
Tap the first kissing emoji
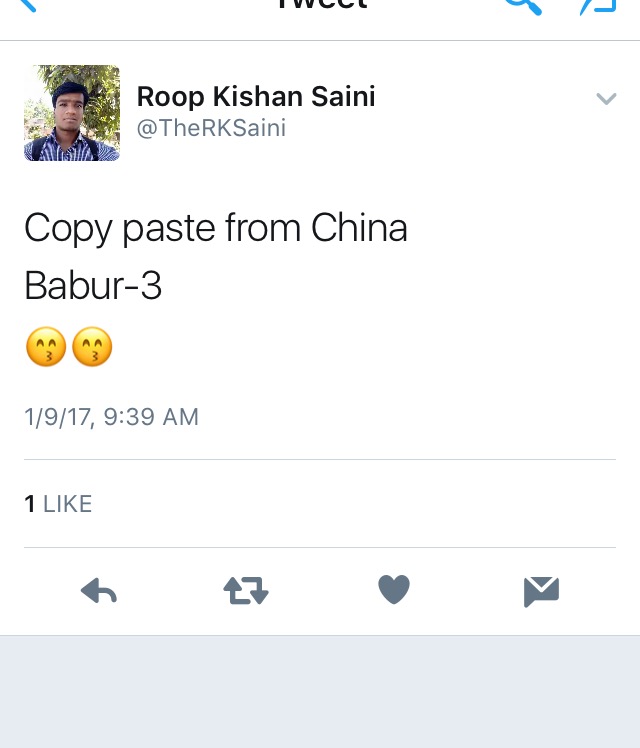point(46,347)
